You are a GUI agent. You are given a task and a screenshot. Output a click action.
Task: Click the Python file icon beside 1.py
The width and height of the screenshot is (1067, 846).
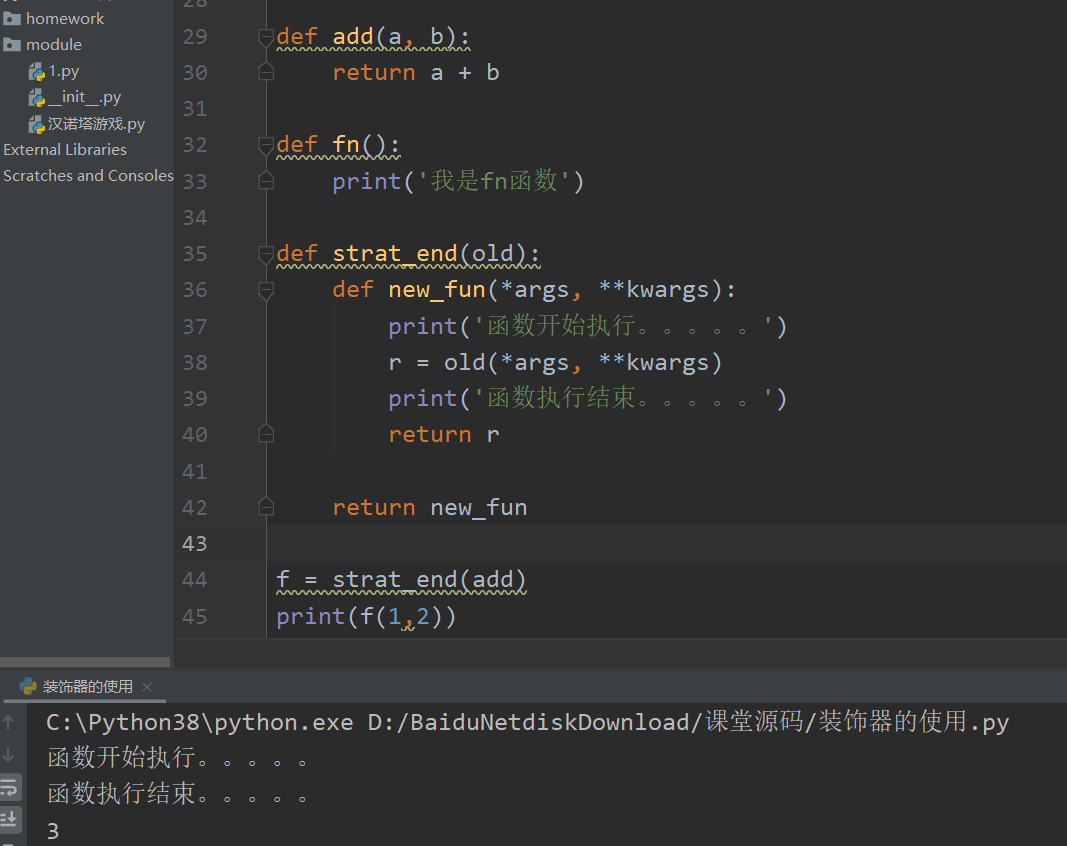click(x=37, y=71)
